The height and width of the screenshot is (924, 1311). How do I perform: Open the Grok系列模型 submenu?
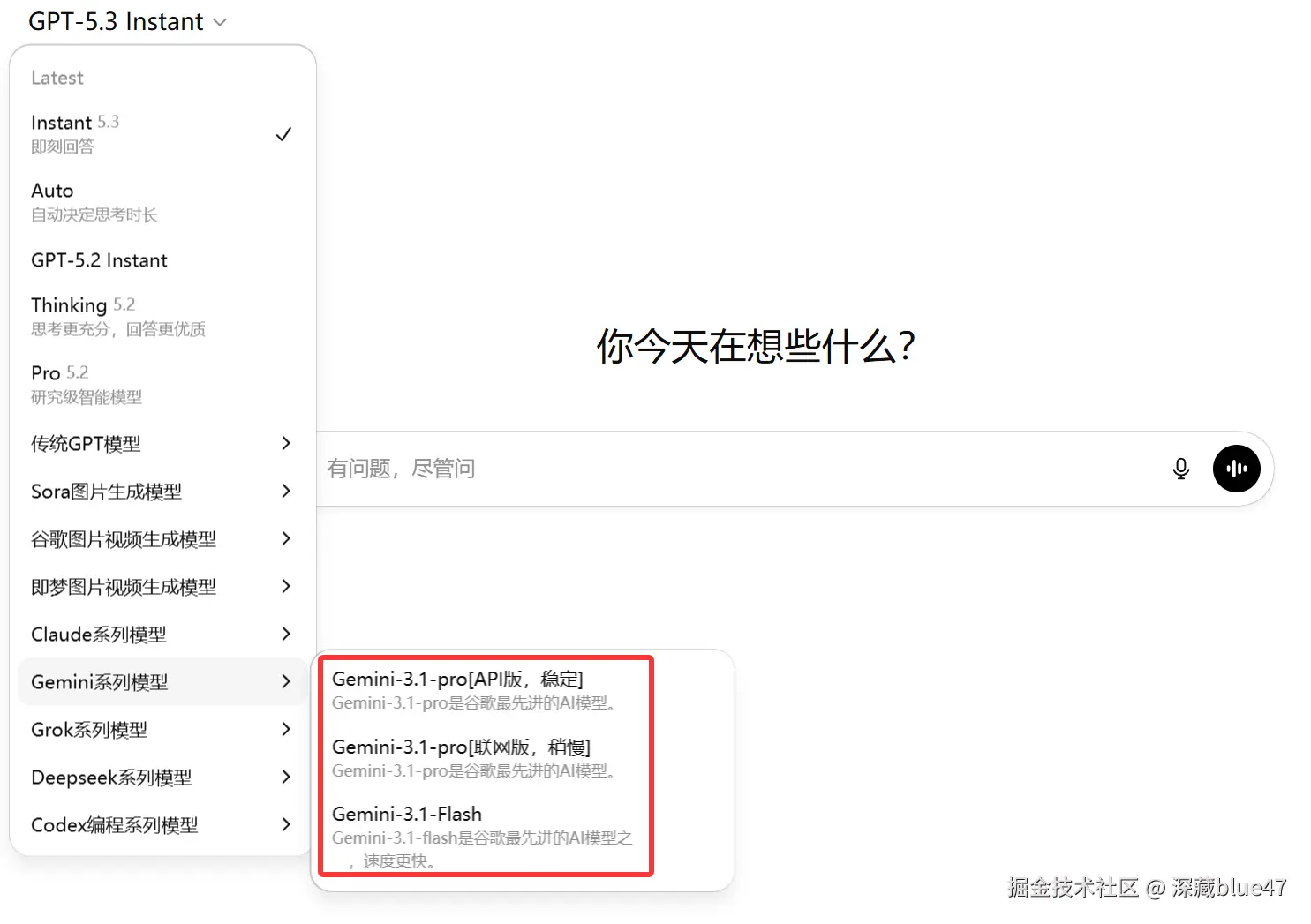coord(162,729)
